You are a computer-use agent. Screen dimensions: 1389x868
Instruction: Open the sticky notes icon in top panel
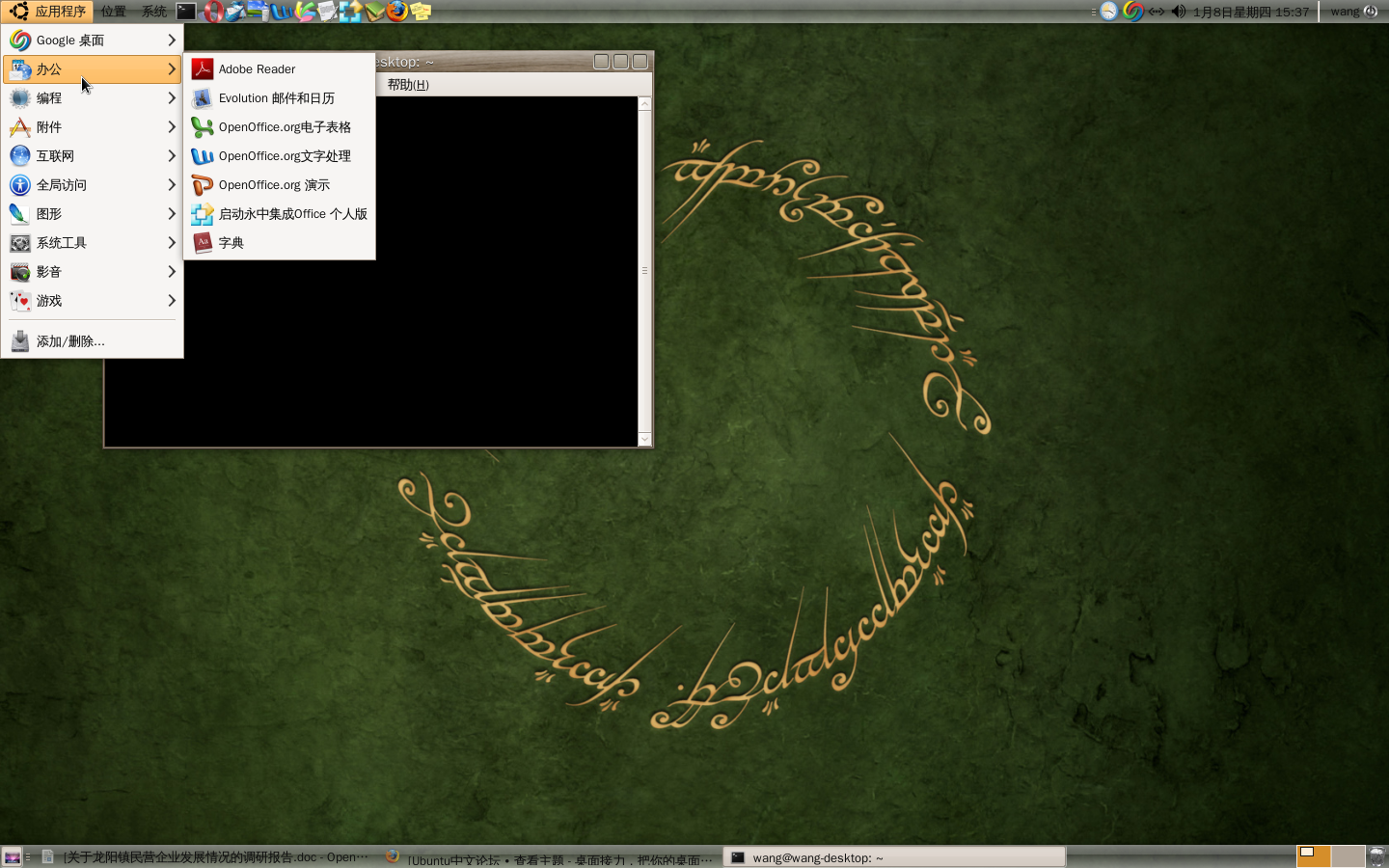[421, 12]
